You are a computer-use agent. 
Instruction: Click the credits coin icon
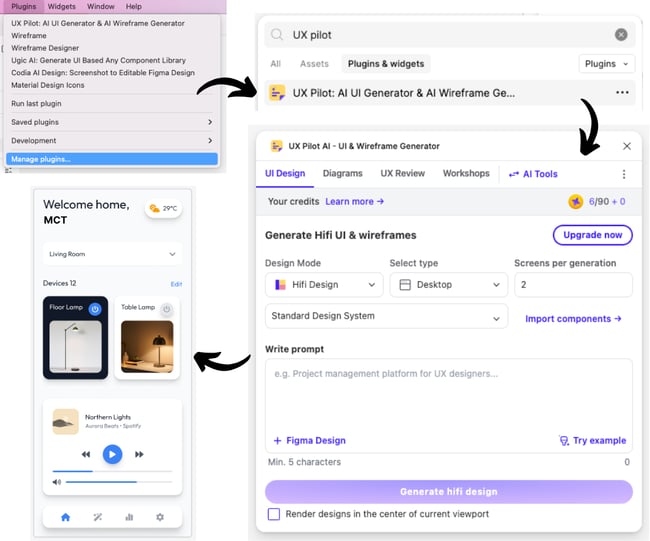[x=575, y=201]
